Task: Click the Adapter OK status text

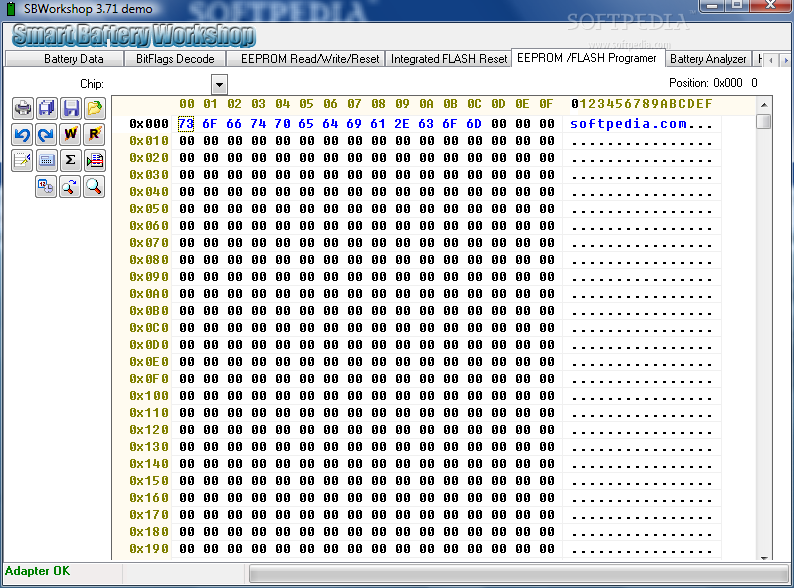Action: 37,571
